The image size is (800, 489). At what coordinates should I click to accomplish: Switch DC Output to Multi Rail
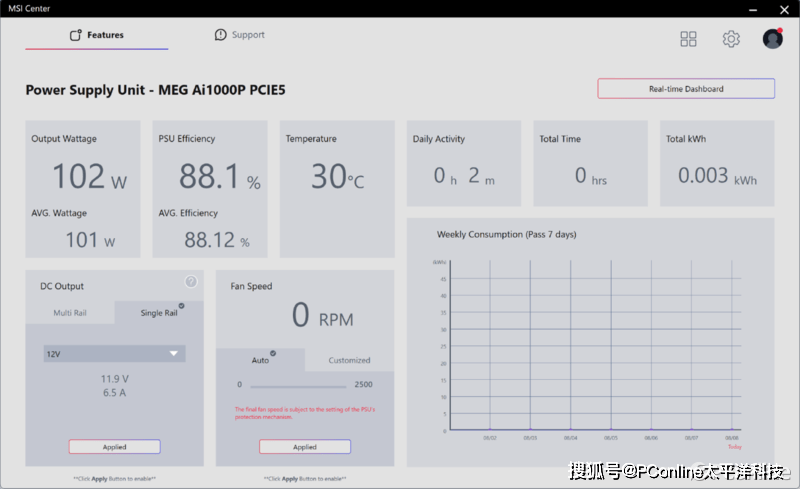tap(69, 313)
